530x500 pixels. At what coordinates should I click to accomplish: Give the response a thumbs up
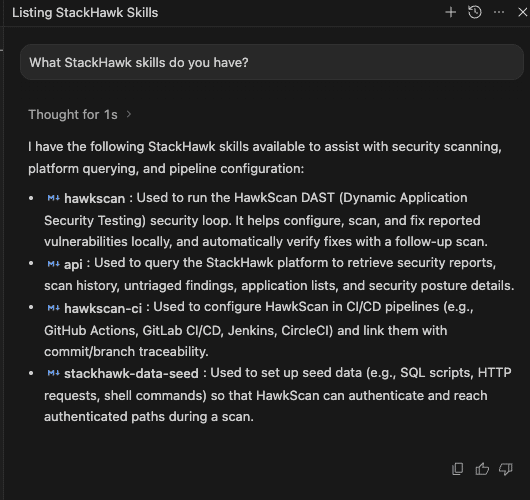click(482, 469)
